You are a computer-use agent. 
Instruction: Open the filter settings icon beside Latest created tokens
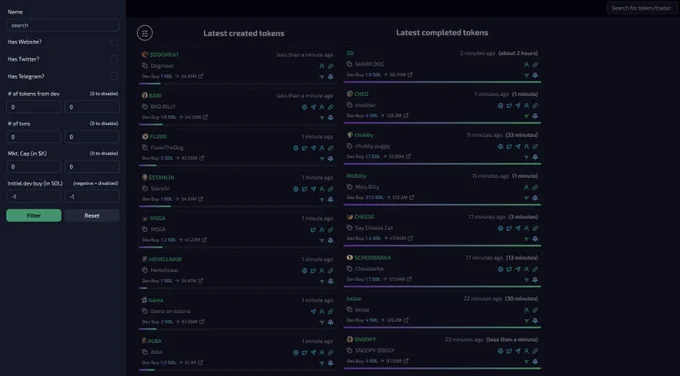(145, 33)
